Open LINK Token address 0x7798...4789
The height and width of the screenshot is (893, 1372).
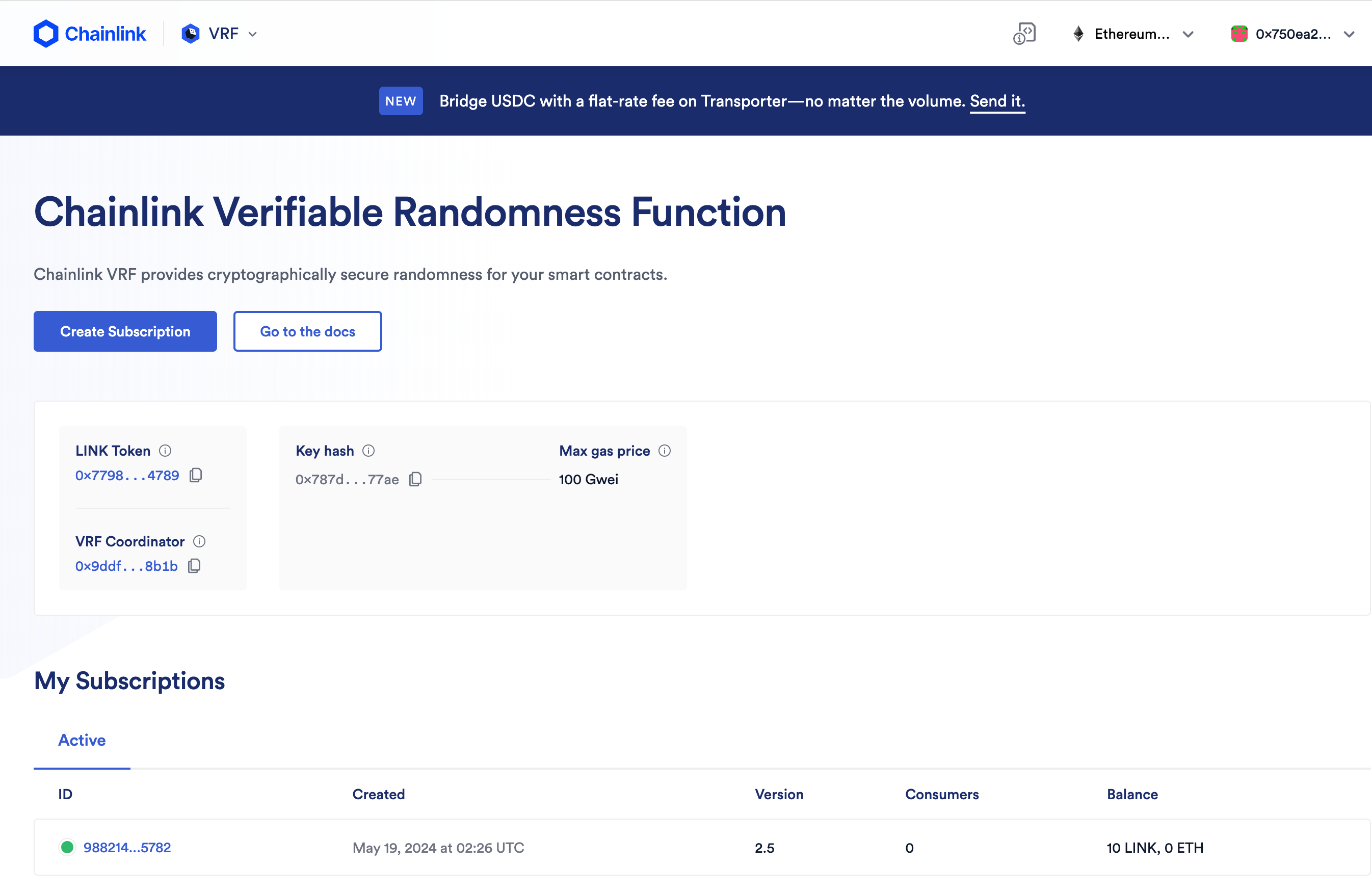[x=127, y=476]
